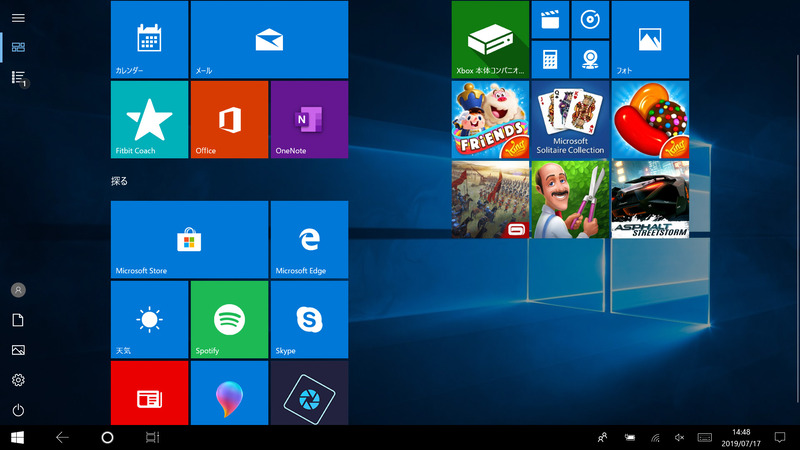Switch to all apps list view
Screen dimensions: 800x450
pyautogui.click(x=18, y=77)
